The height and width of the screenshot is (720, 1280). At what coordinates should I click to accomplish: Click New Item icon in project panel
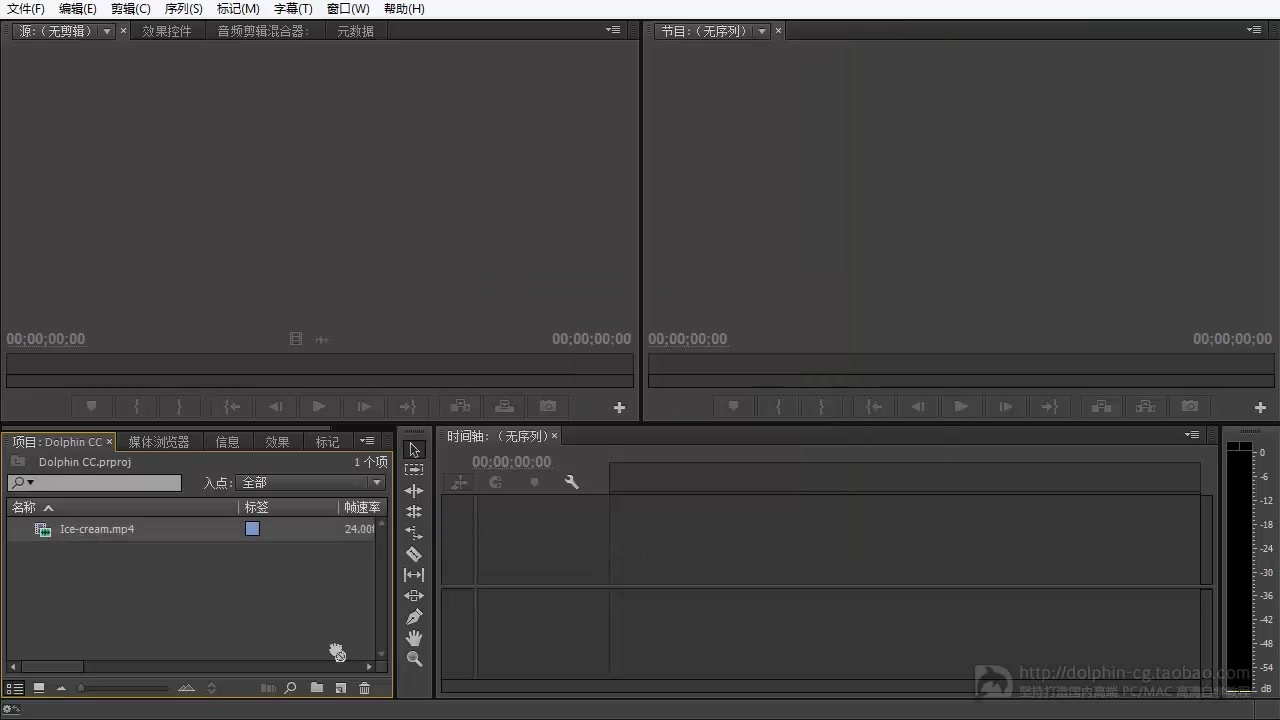point(341,688)
